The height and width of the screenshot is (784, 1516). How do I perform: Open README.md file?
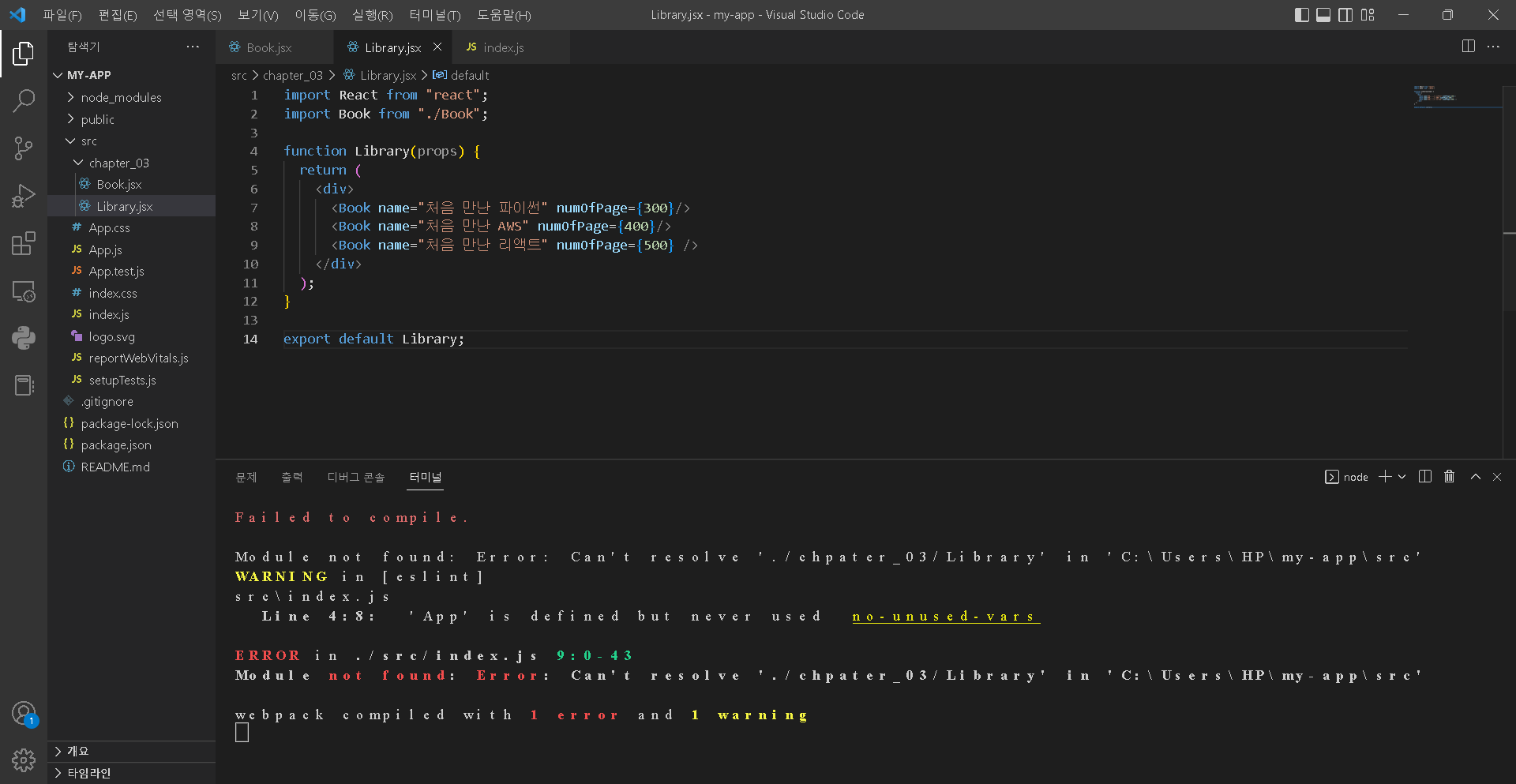131,467
